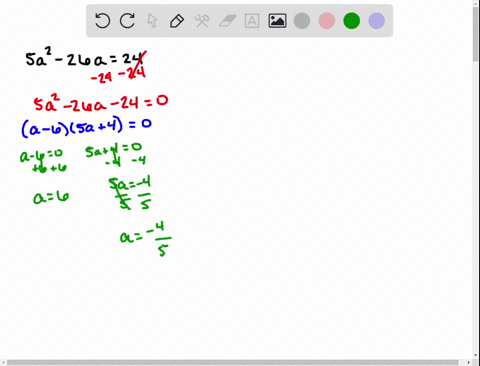Select the pen drawing tool

coord(177,21)
